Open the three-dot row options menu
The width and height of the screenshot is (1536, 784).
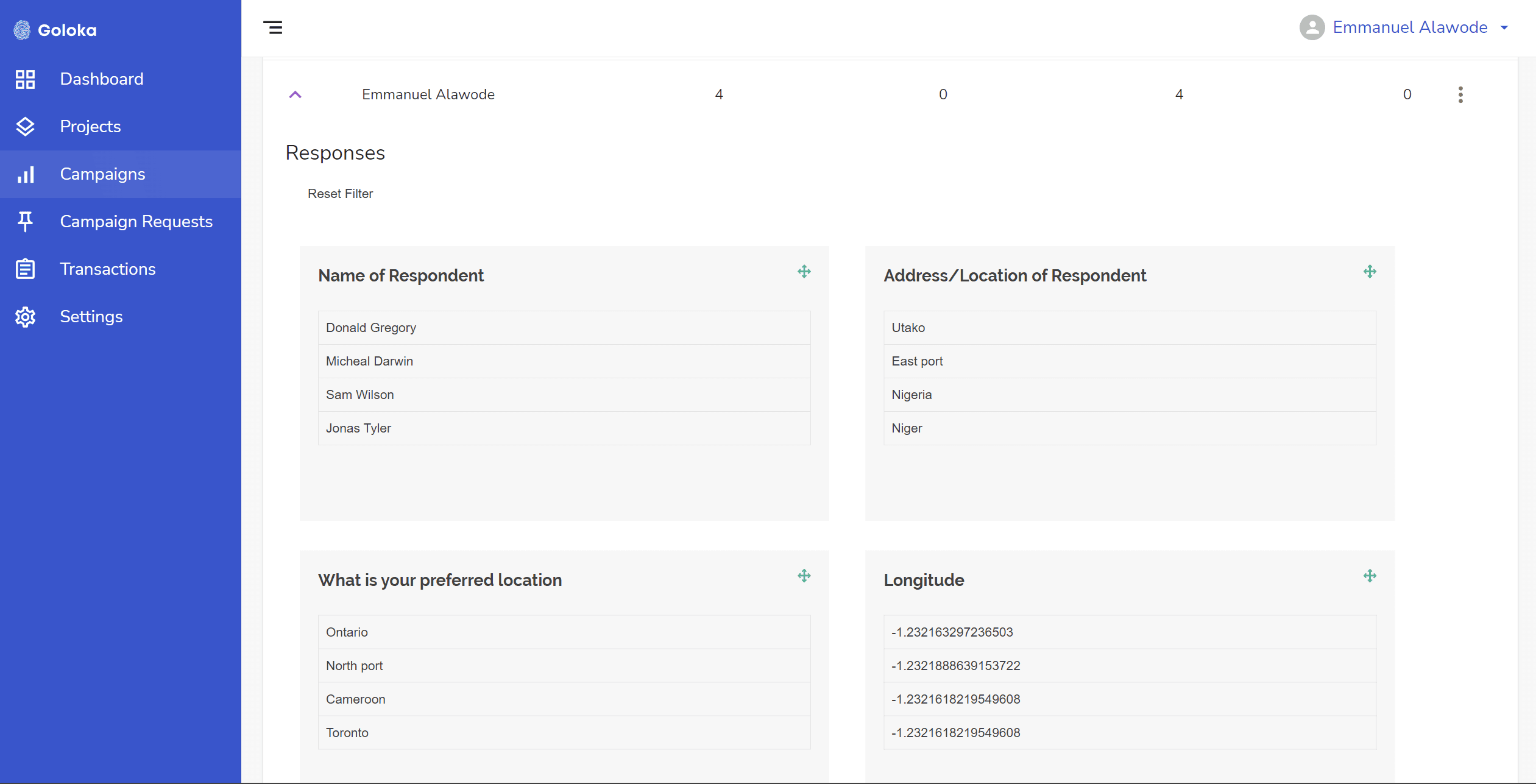(x=1460, y=94)
